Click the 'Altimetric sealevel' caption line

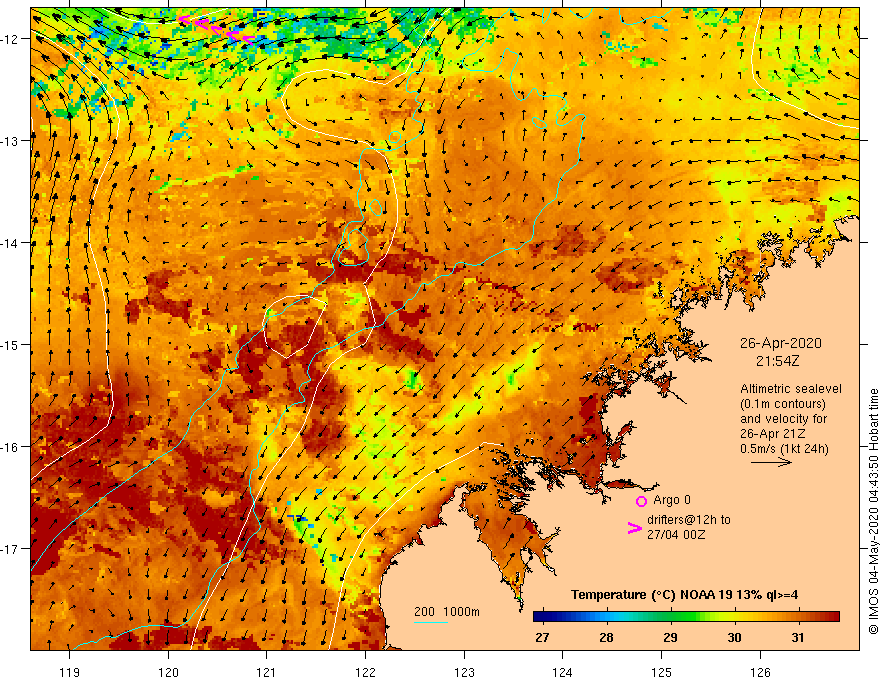(x=791, y=389)
